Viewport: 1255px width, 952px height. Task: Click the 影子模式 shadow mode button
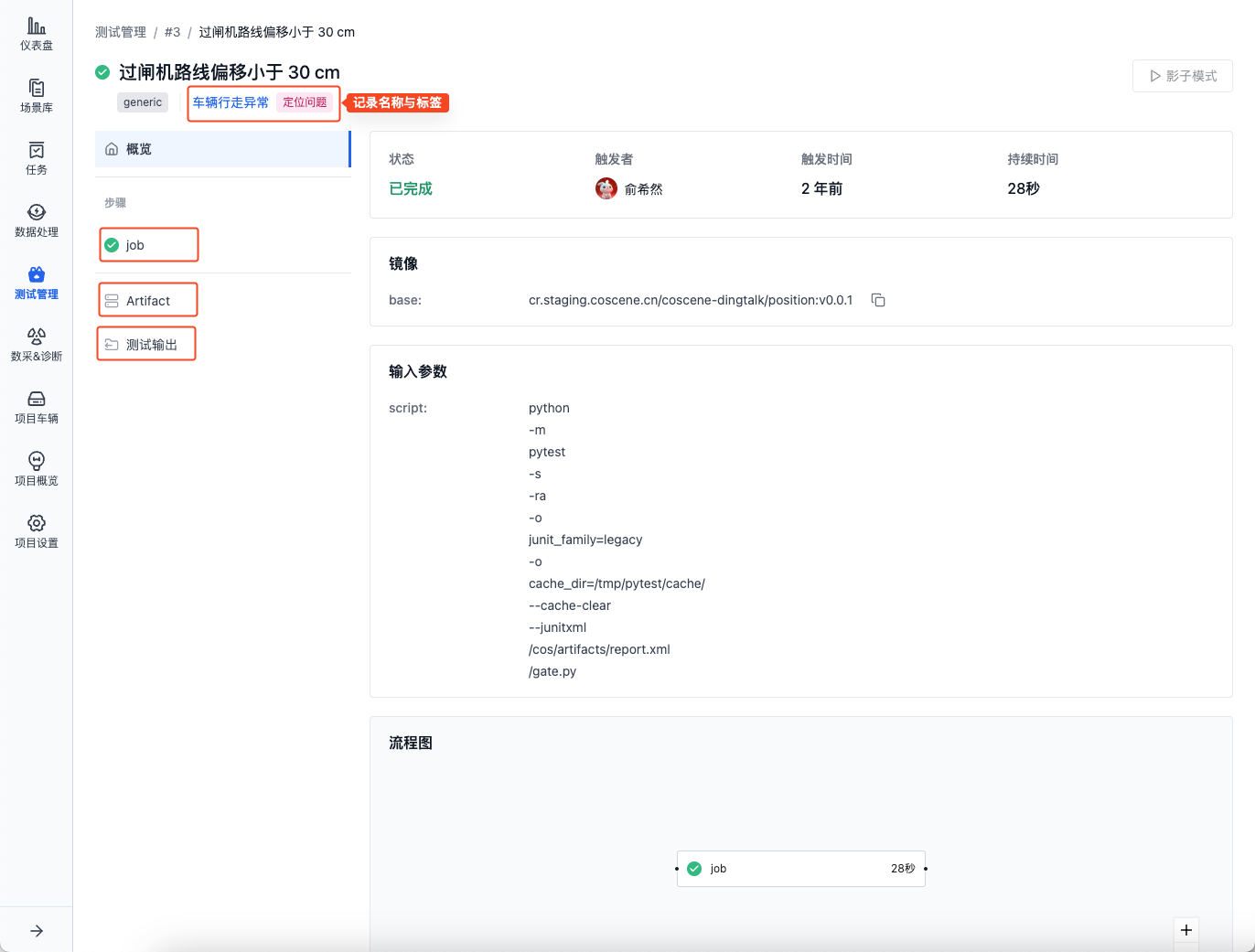click(1182, 76)
